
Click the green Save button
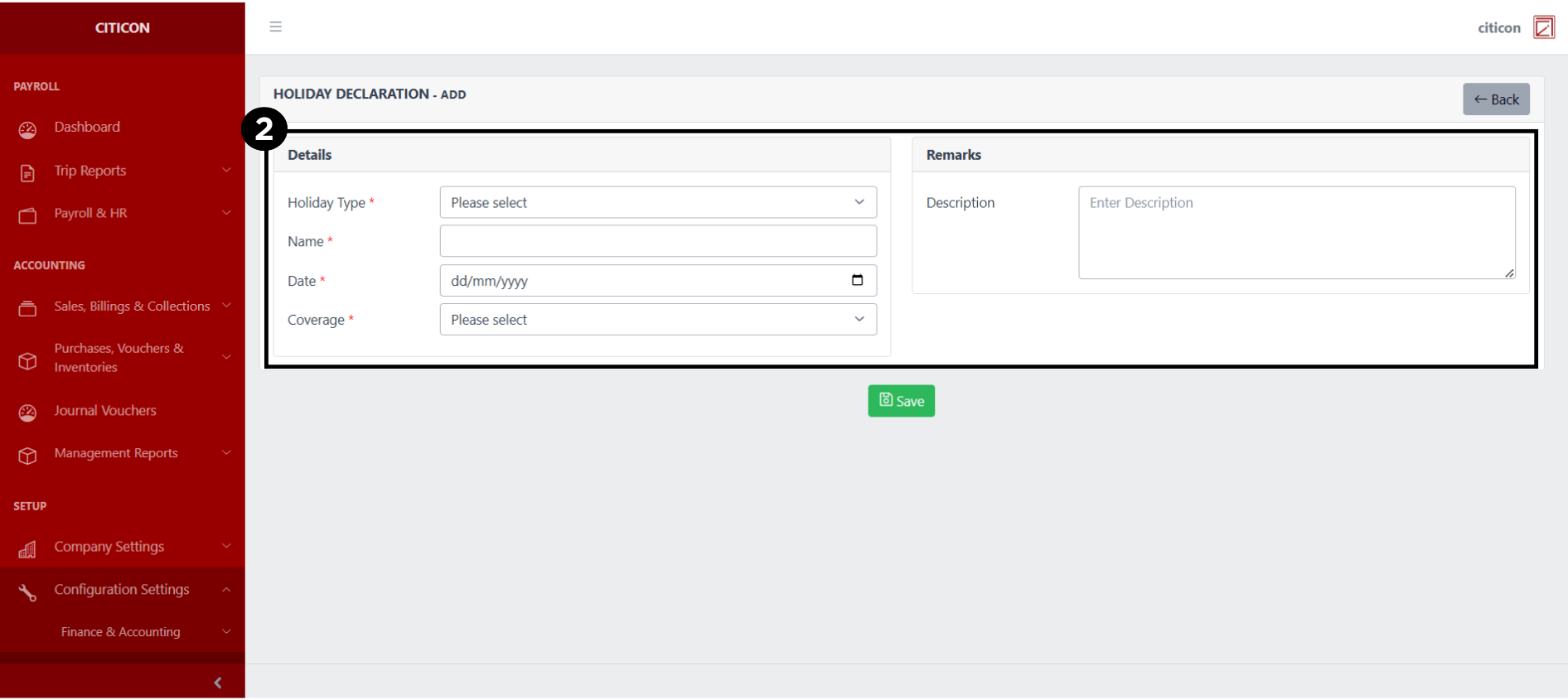point(901,401)
